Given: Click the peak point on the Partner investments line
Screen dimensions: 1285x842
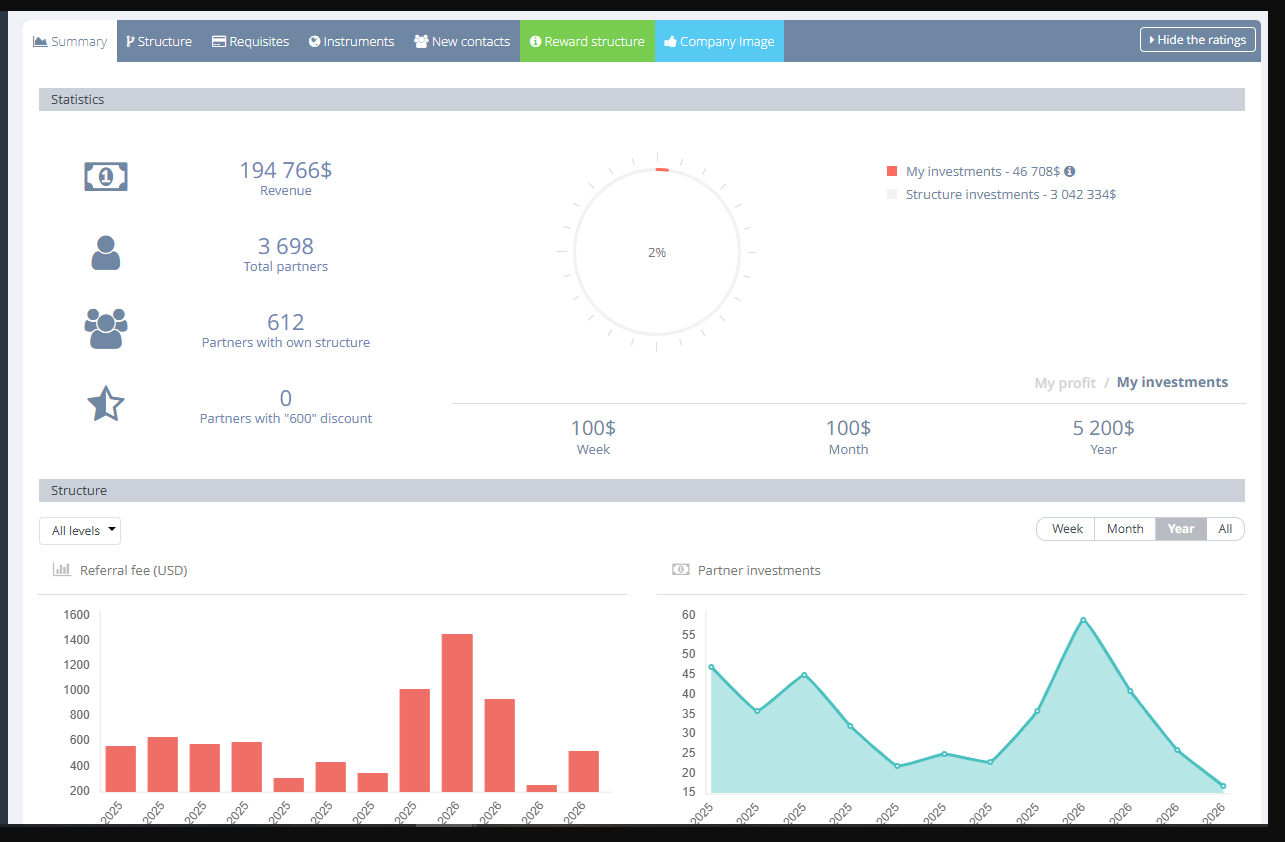Looking at the screenshot, I should click(x=1083, y=620).
